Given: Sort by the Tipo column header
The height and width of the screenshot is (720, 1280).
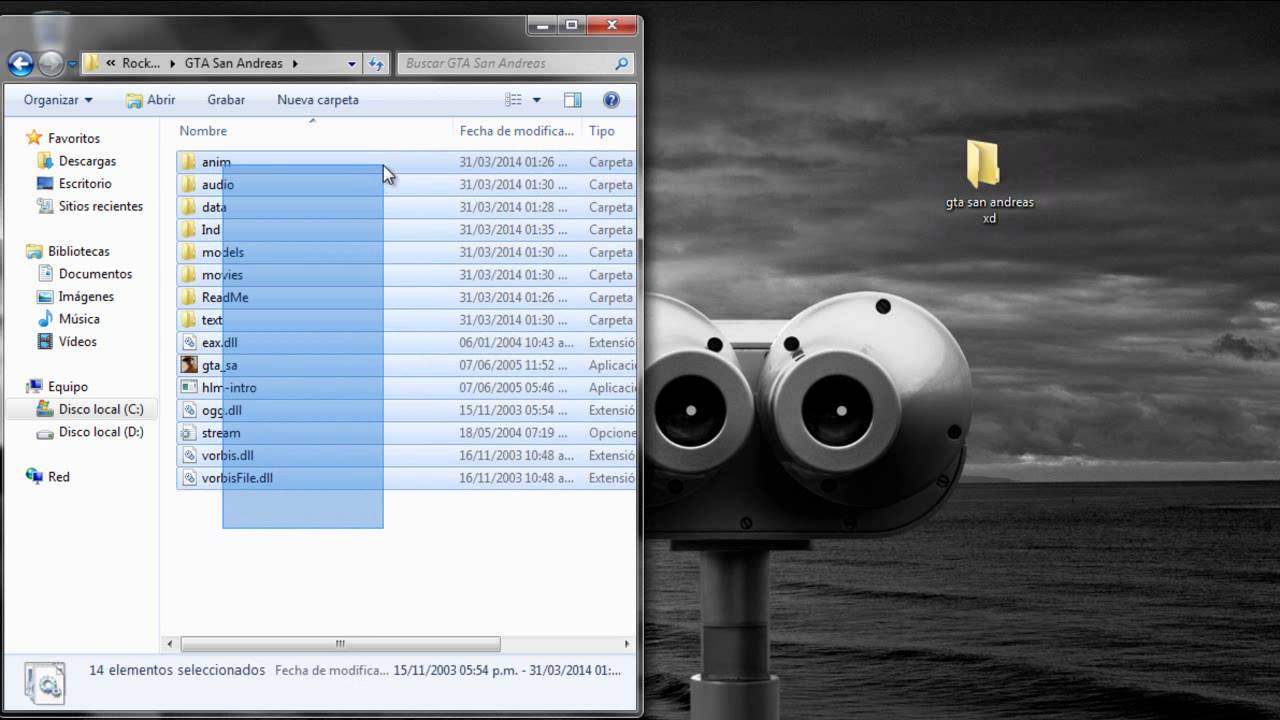Looking at the screenshot, I should click(602, 131).
